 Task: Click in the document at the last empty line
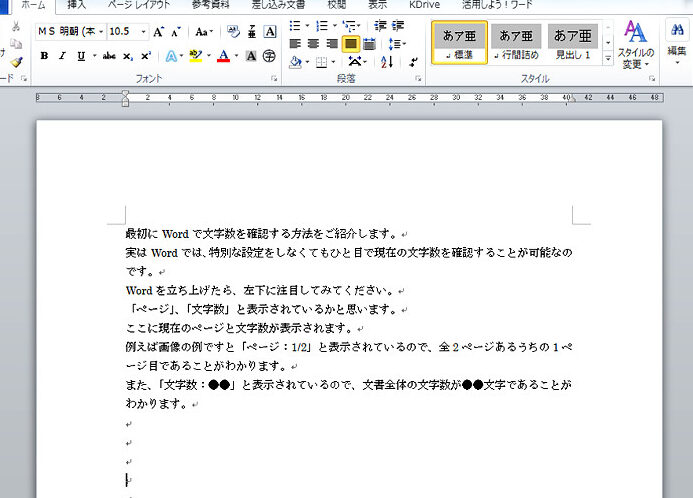pos(128,480)
